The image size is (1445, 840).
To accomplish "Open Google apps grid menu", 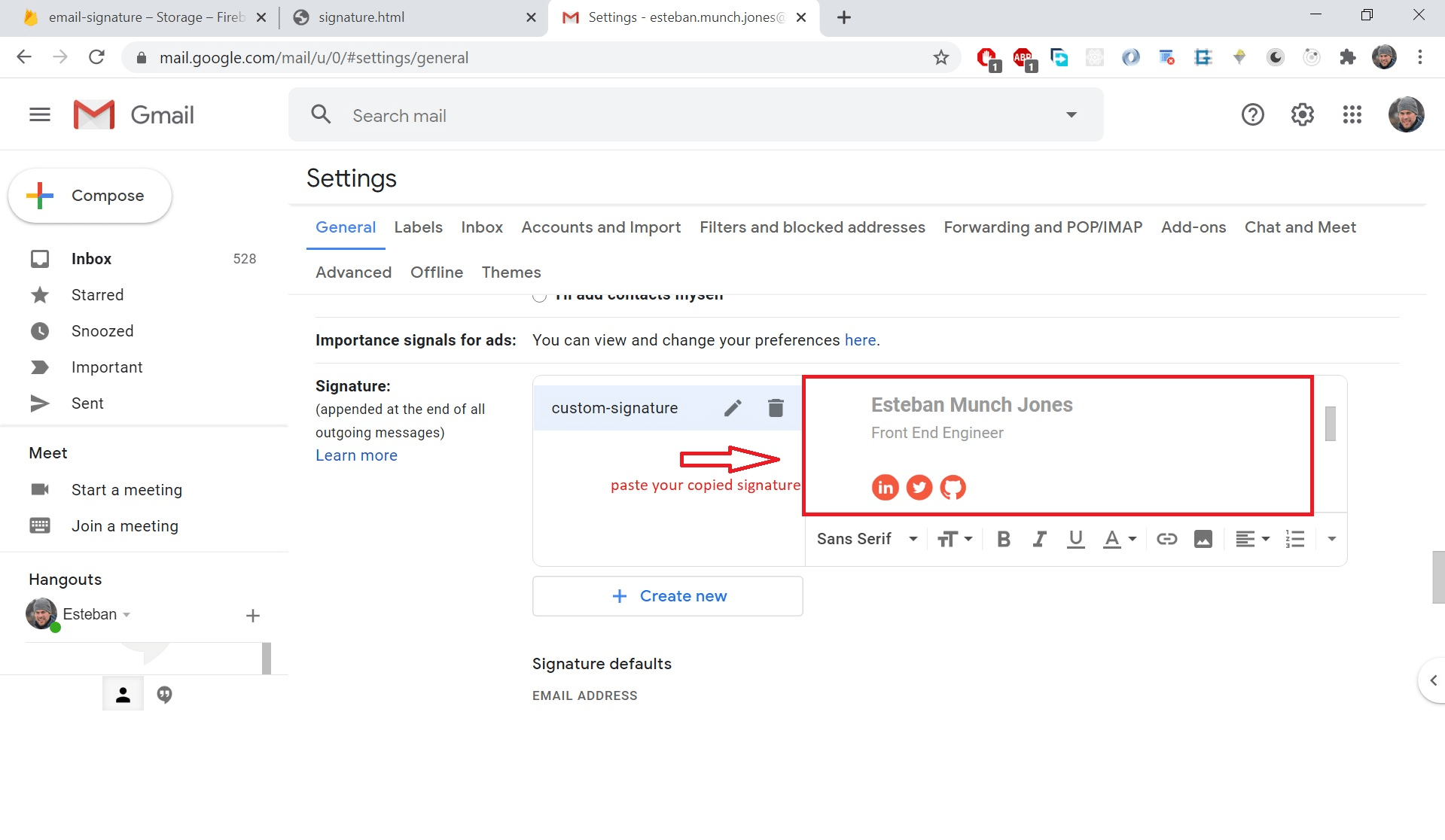I will click(1352, 114).
